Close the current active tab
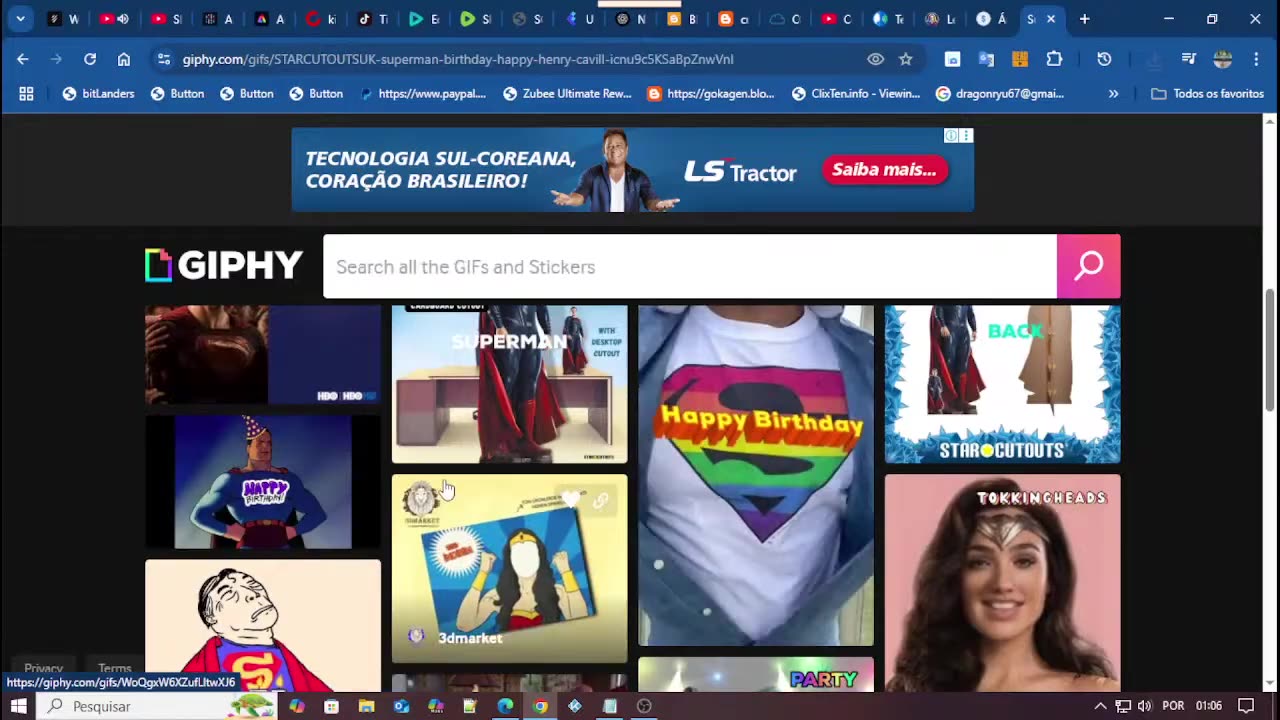This screenshot has height=720, width=1280. tap(1051, 19)
